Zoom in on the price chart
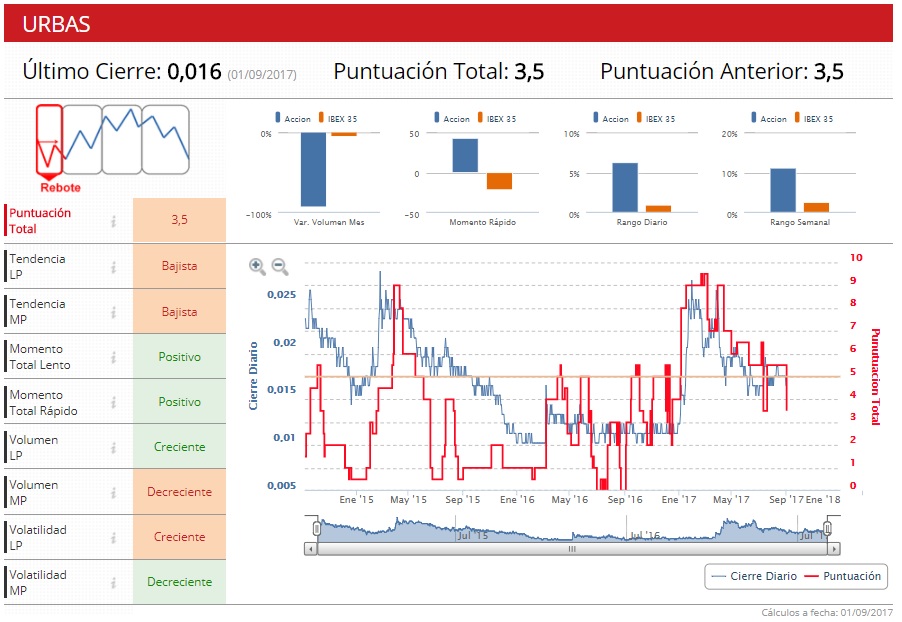 pyautogui.click(x=257, y=266)
